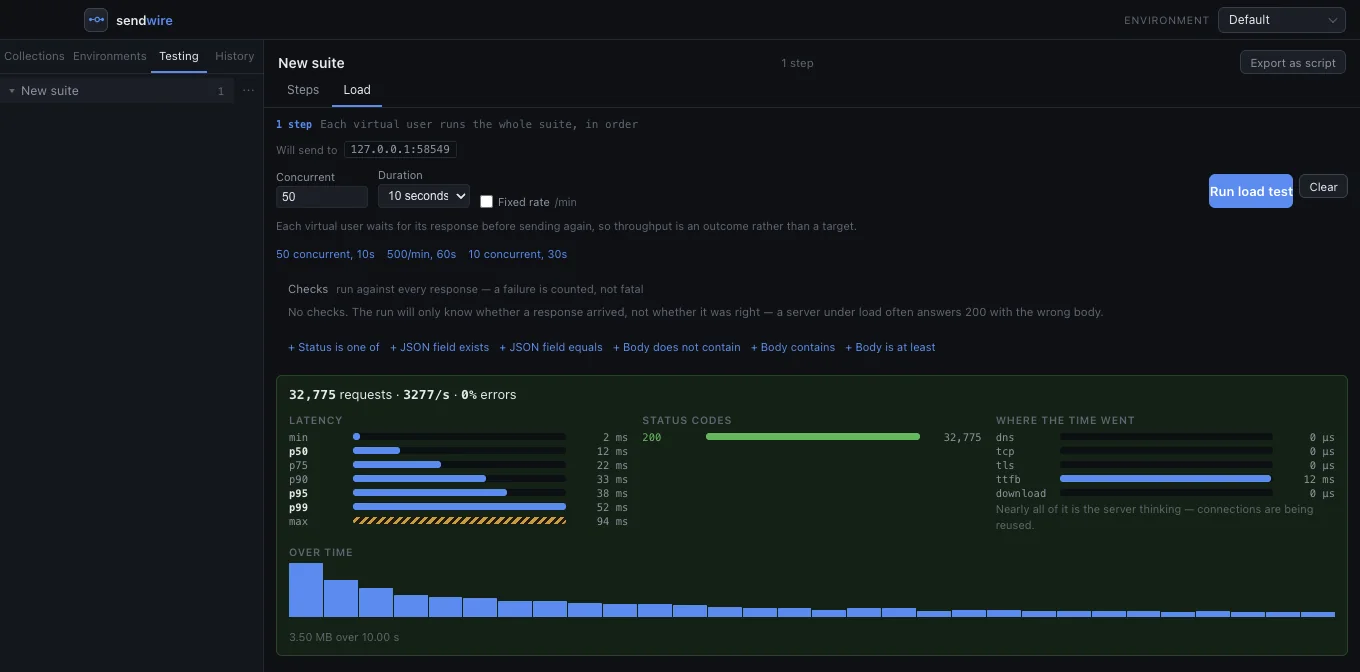Screen dimensions: 1360x672
Task: Add a 'Status is one of' check
Action: (x=334, y=347)
